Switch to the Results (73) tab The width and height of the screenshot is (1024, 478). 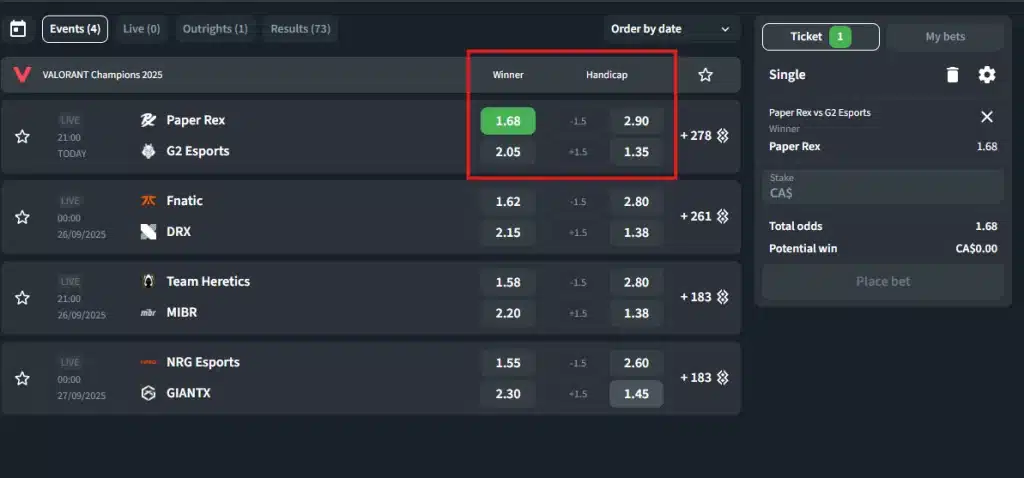[300, 29]
